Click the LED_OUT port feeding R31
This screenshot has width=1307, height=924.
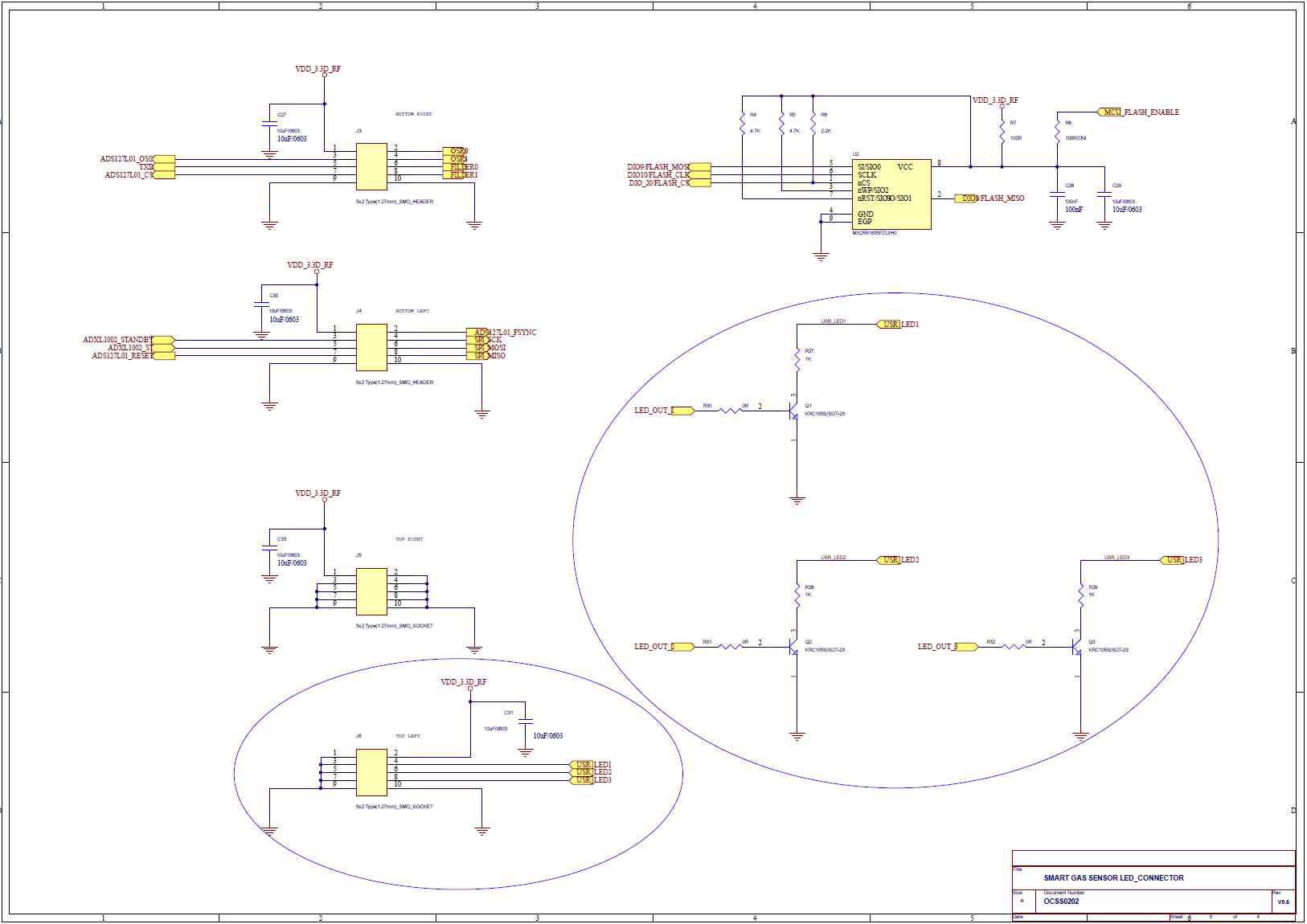coord(664,647)
